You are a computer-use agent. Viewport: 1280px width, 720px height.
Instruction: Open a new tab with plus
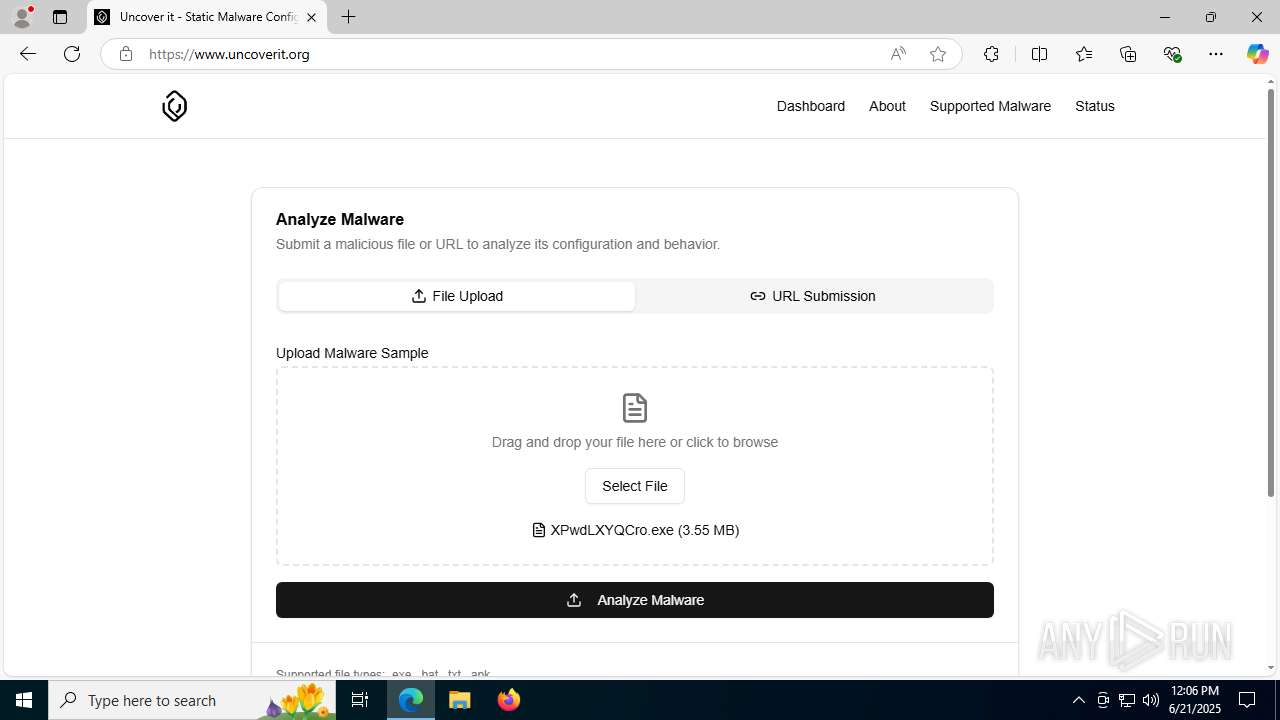point(348,17)
